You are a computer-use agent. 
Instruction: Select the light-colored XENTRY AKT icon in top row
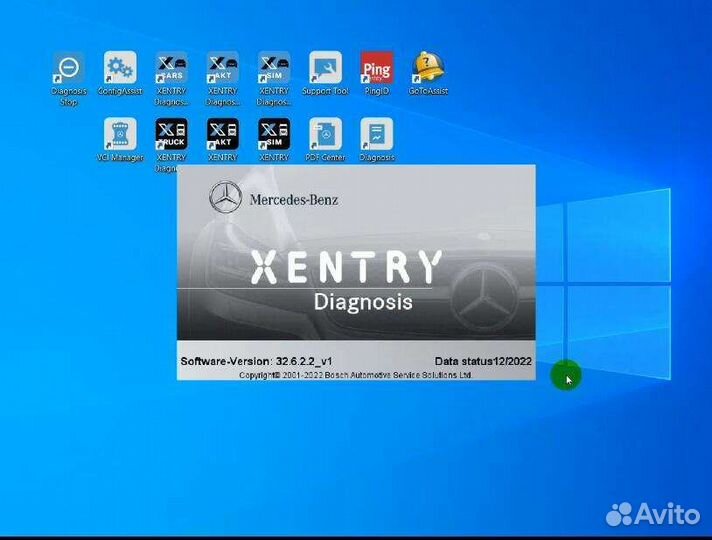click(x=222, y=69)
